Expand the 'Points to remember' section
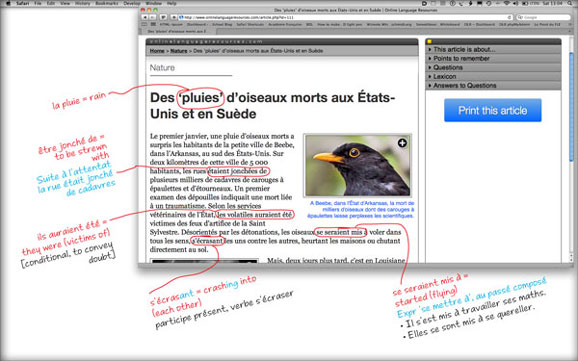 (493, 58)
